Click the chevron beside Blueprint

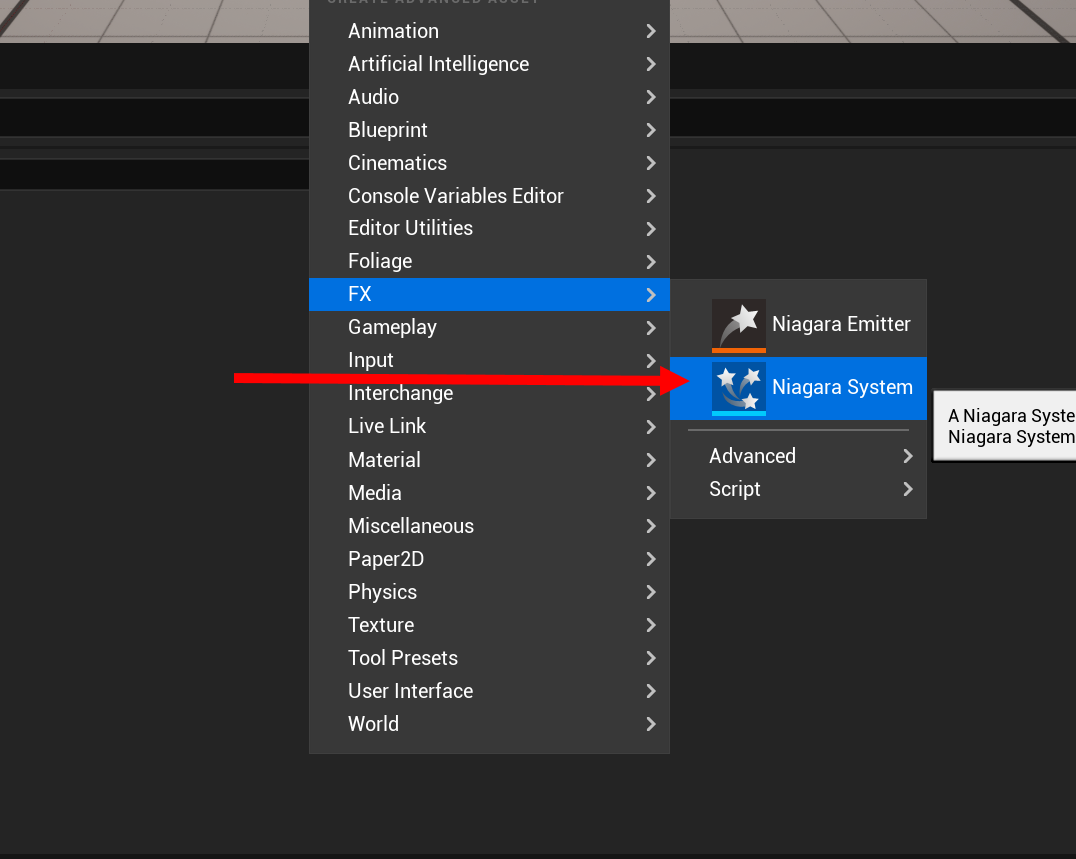[x=651, y=130]
